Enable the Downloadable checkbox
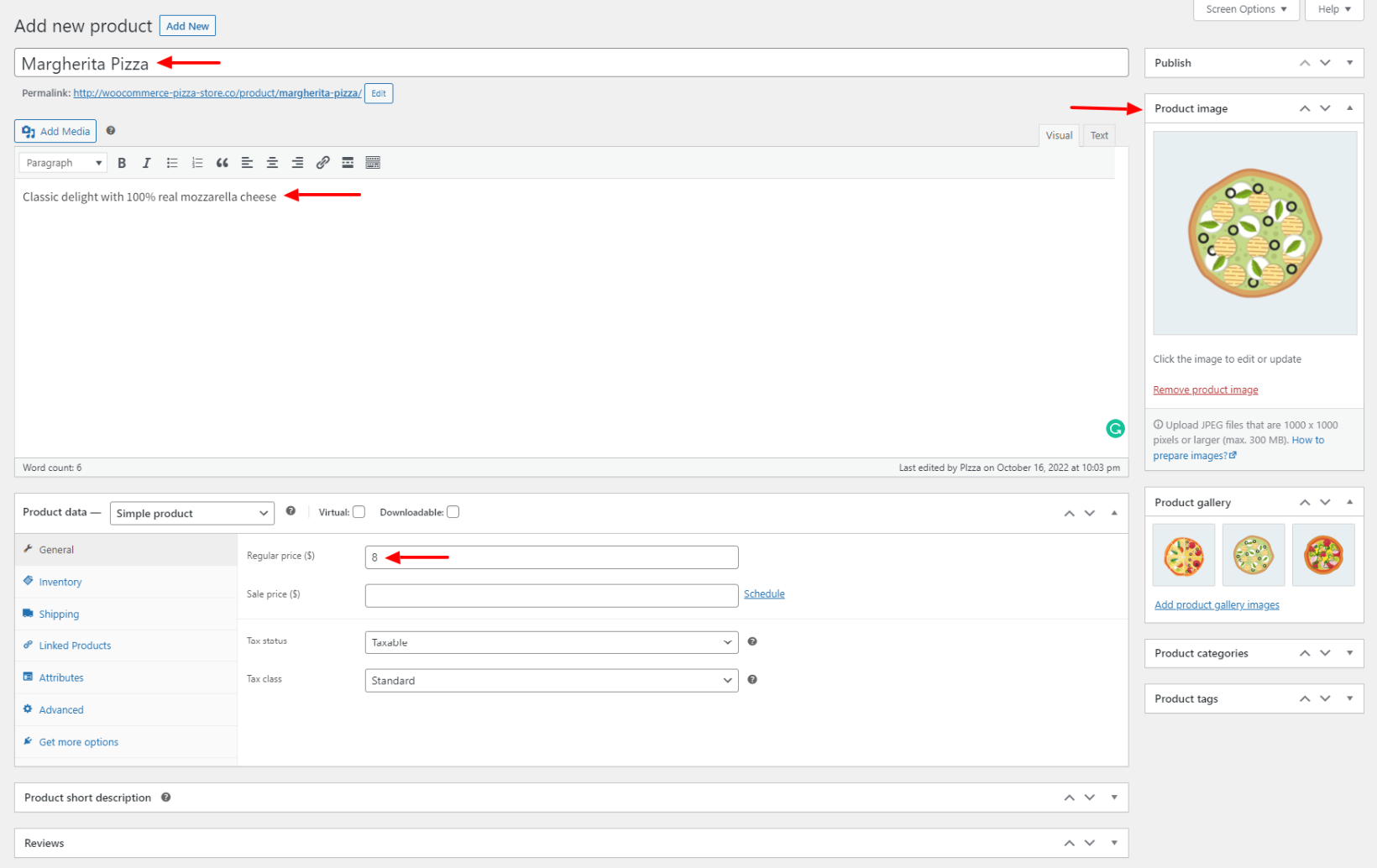 (453, 512)
